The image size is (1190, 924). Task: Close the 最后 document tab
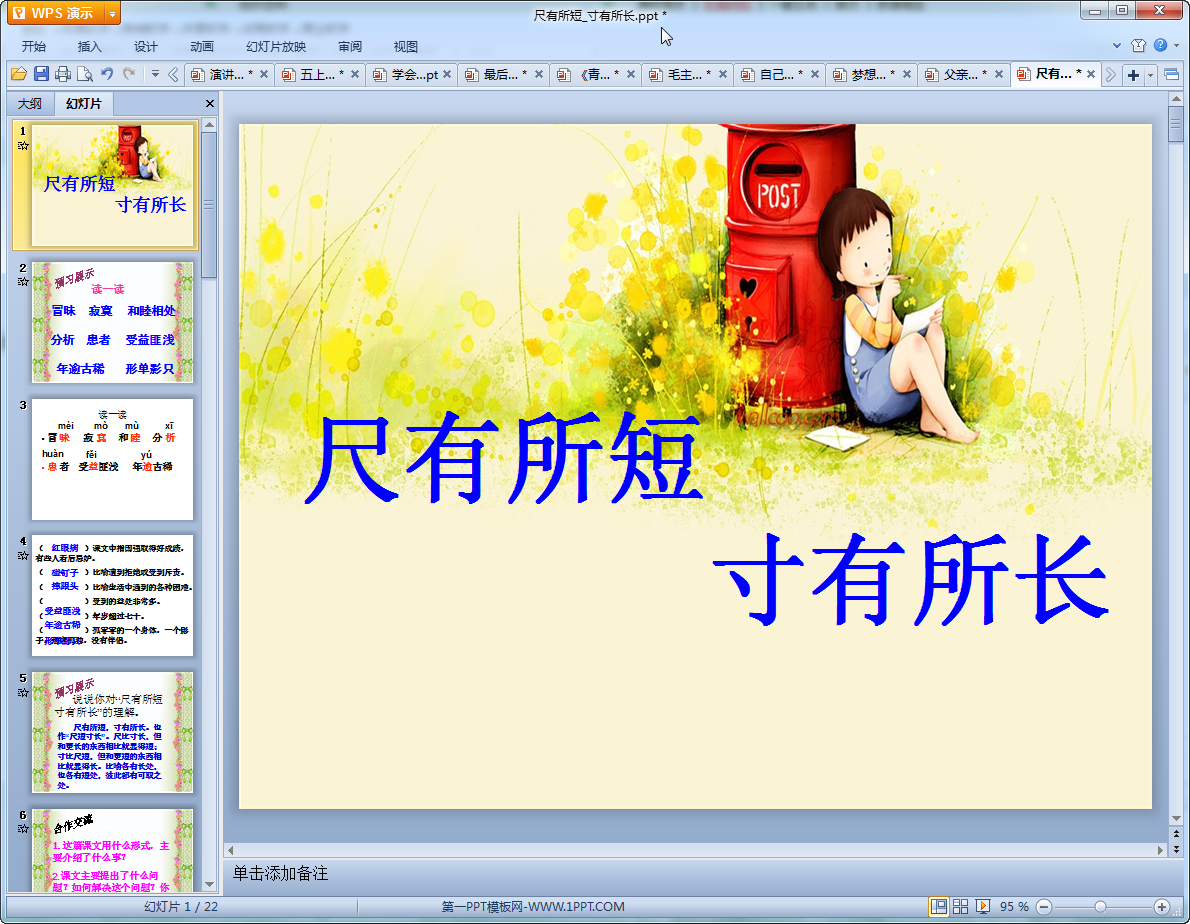click(539, 74)
